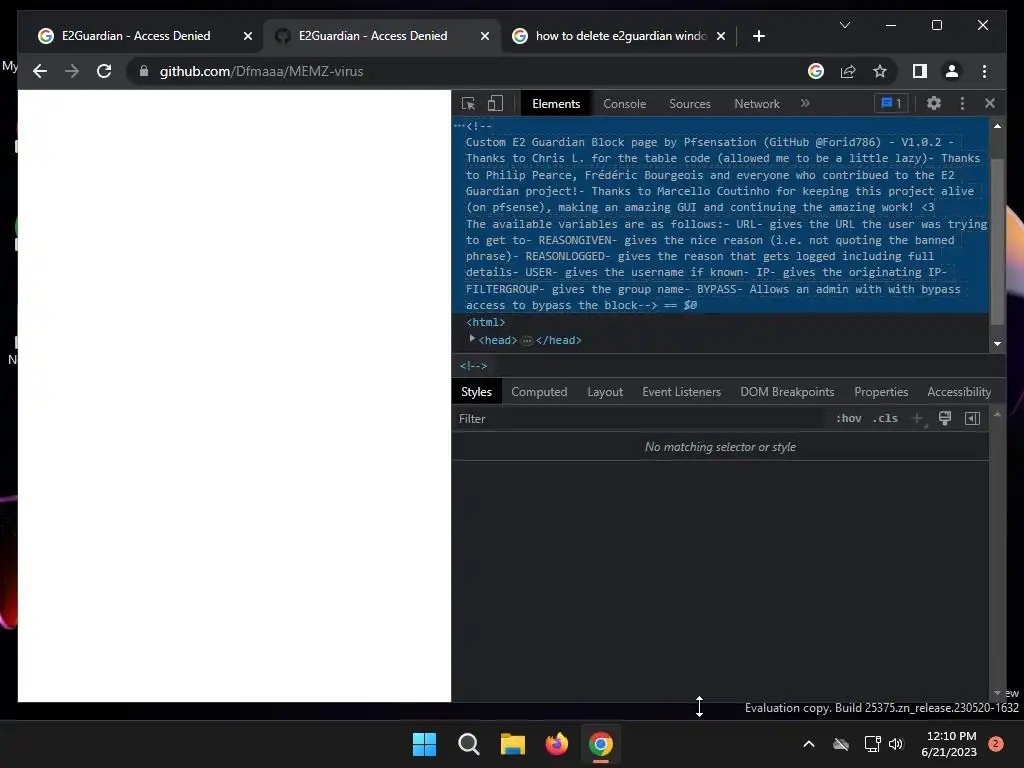The image size is (1024, 768).
Task: Open the Event Listeners pane tab
Action: [x=681, y=392]
